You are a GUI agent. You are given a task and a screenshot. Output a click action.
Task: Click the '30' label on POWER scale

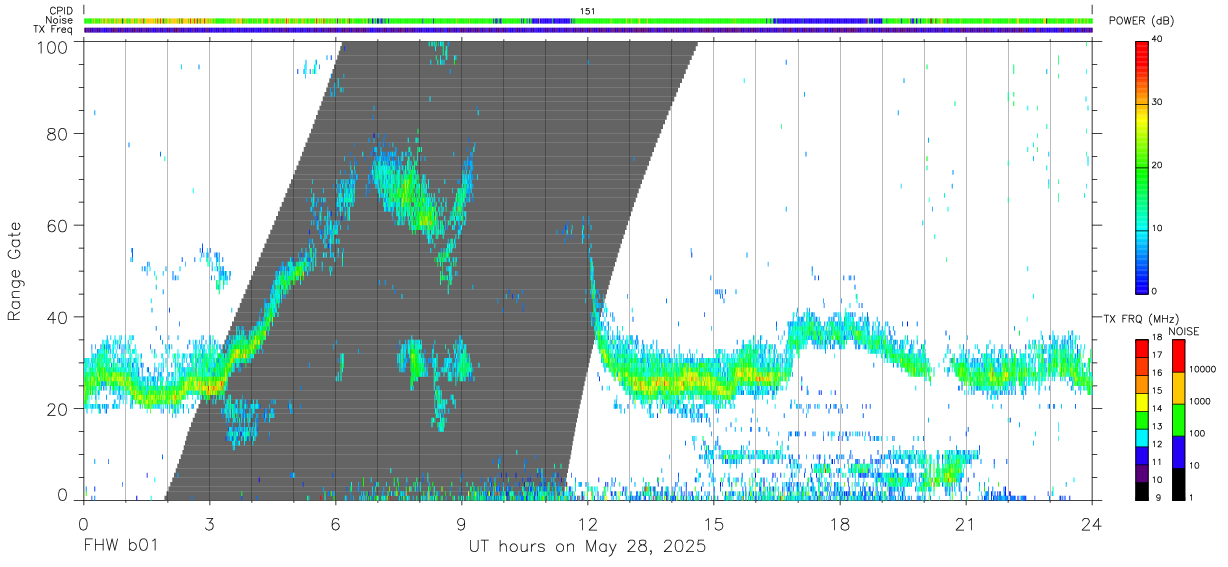click(1156, 103)
